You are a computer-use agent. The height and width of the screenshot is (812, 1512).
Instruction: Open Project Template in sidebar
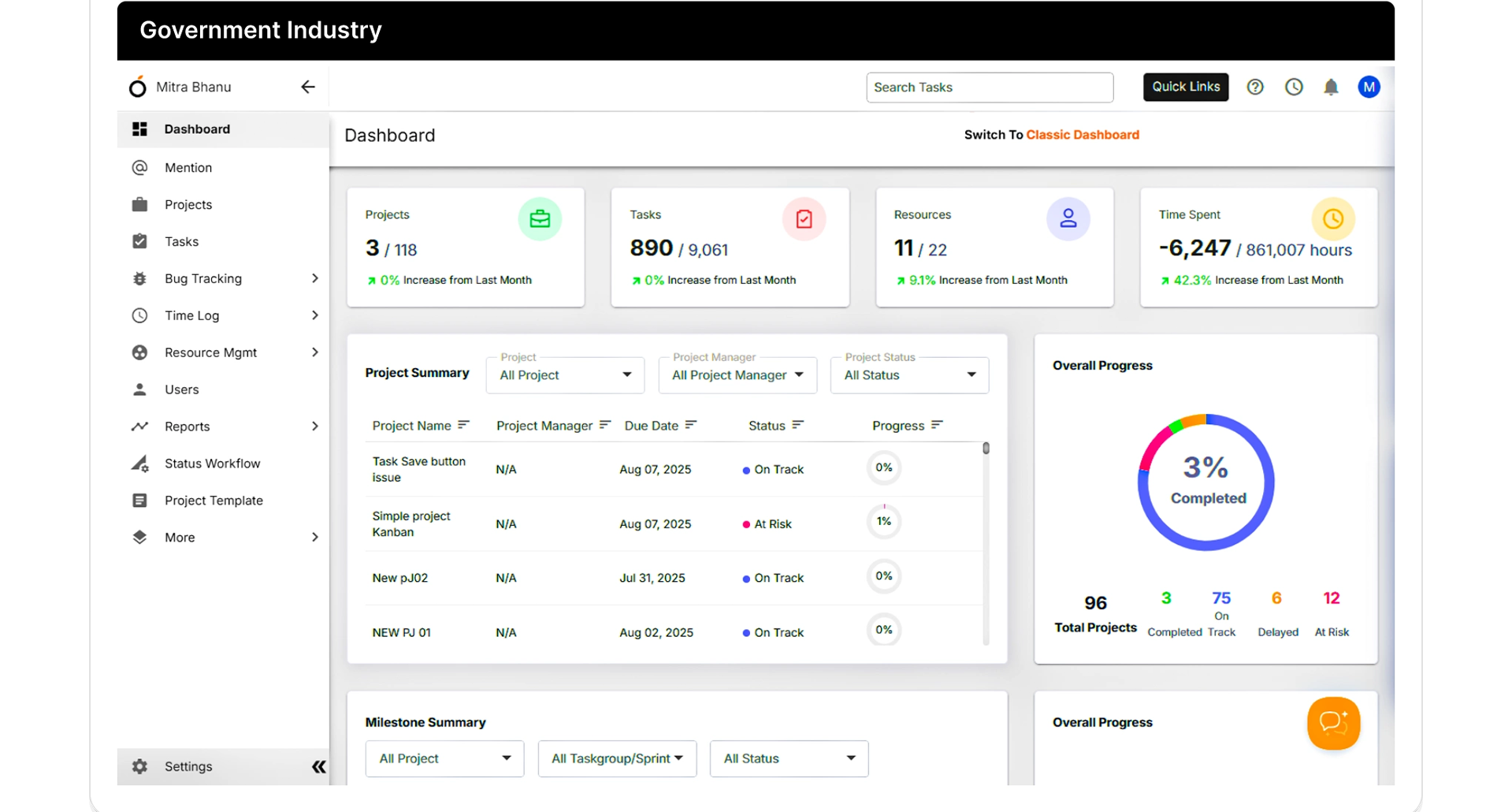click(214, 501)
